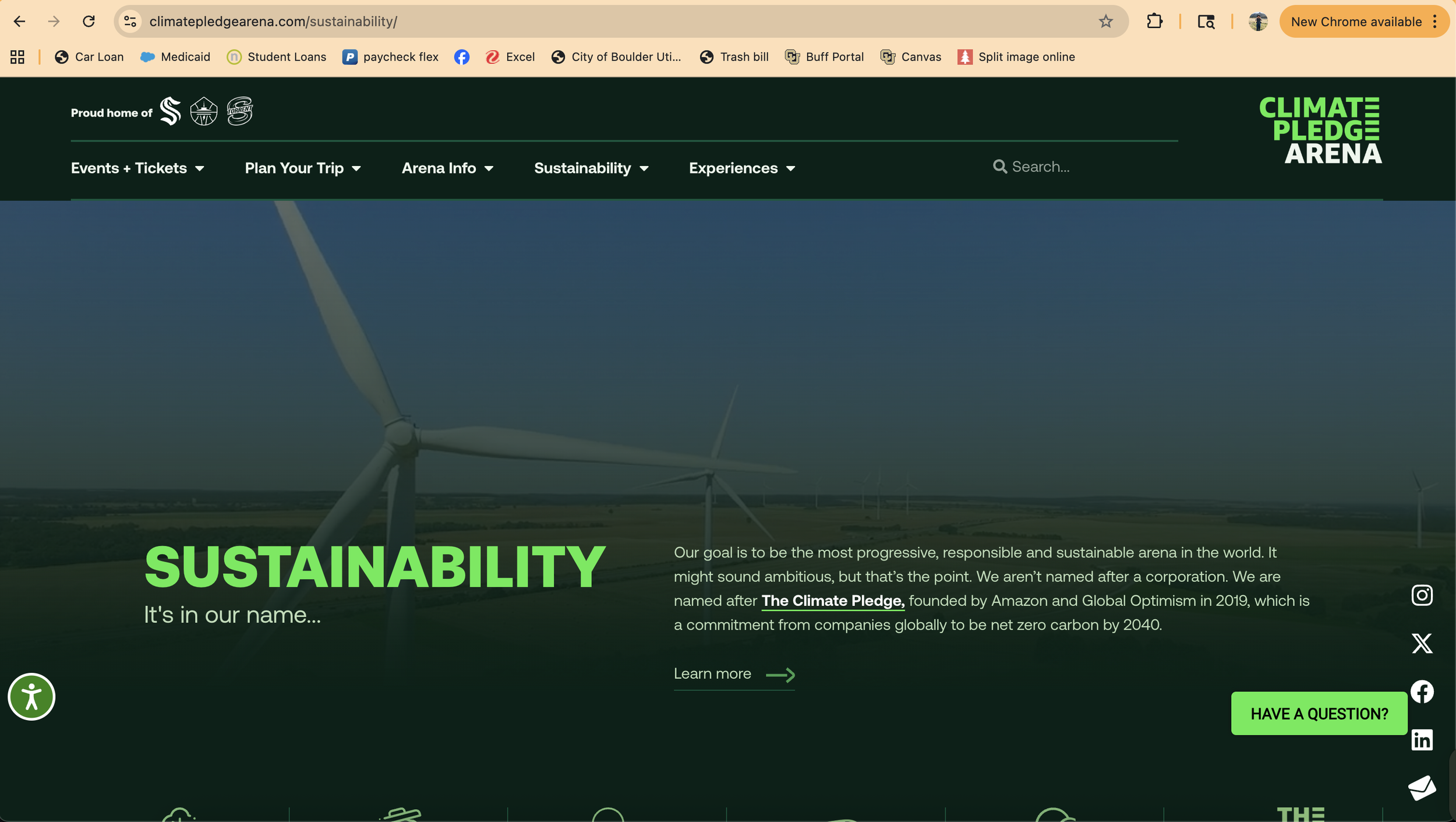The image size is (1456, 822).
Task: Click the Seattle Kraken team logo
Action: [171, 111]
